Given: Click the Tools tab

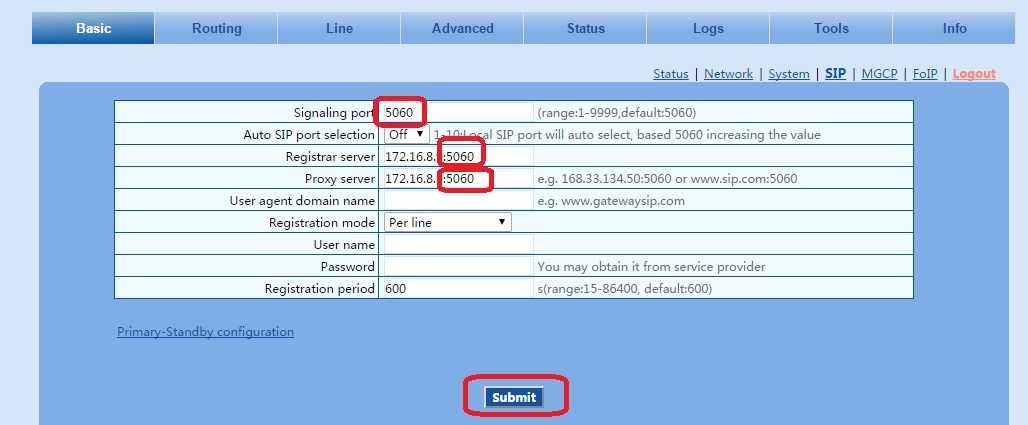Looking at the screenshot, I should click(x=831, y=28).
